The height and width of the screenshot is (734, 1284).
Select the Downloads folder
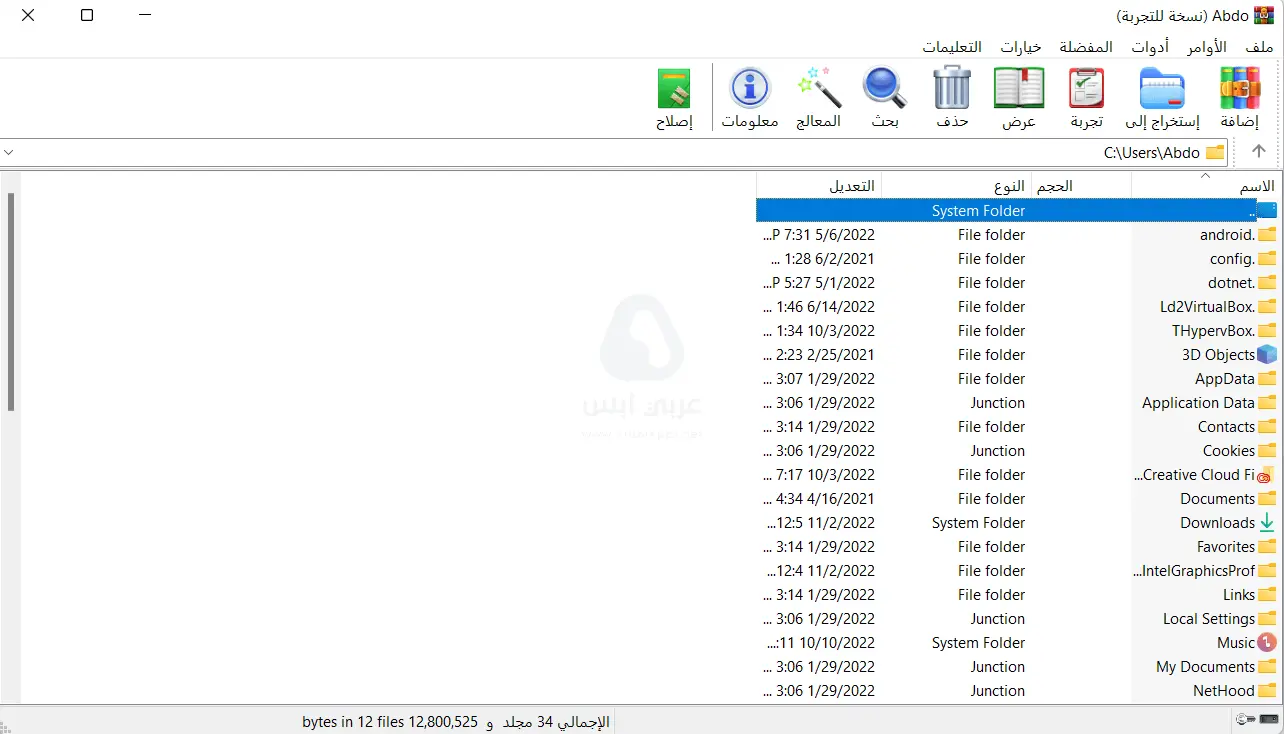pyautogui.click(x=1216, y=523)
